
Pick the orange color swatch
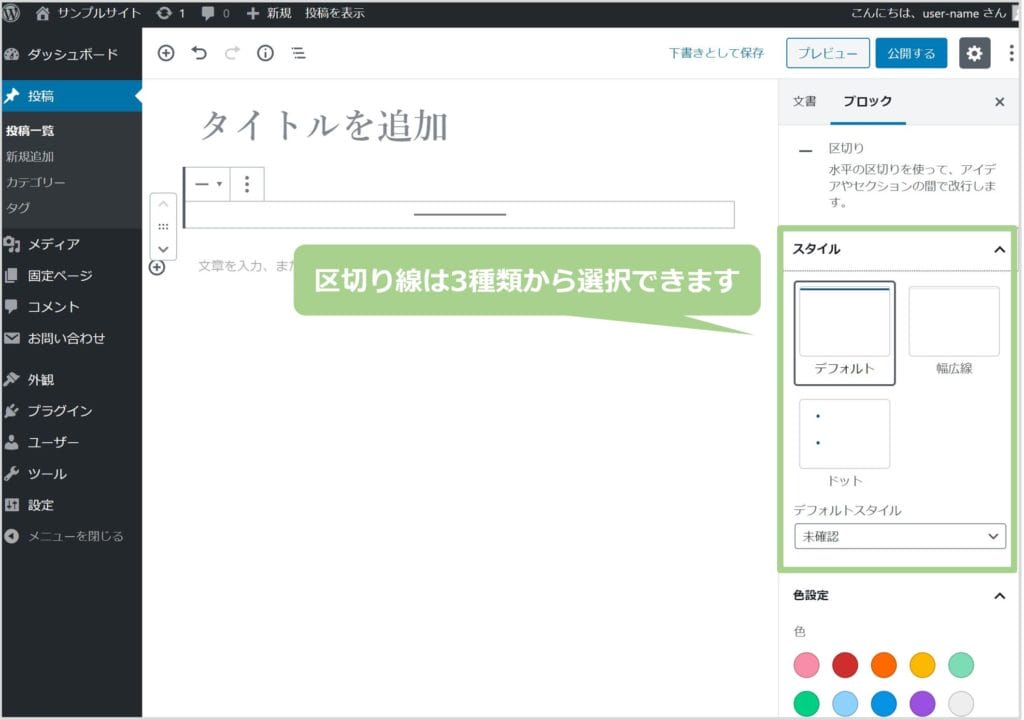pyautogui.click(x=884, y=665)
